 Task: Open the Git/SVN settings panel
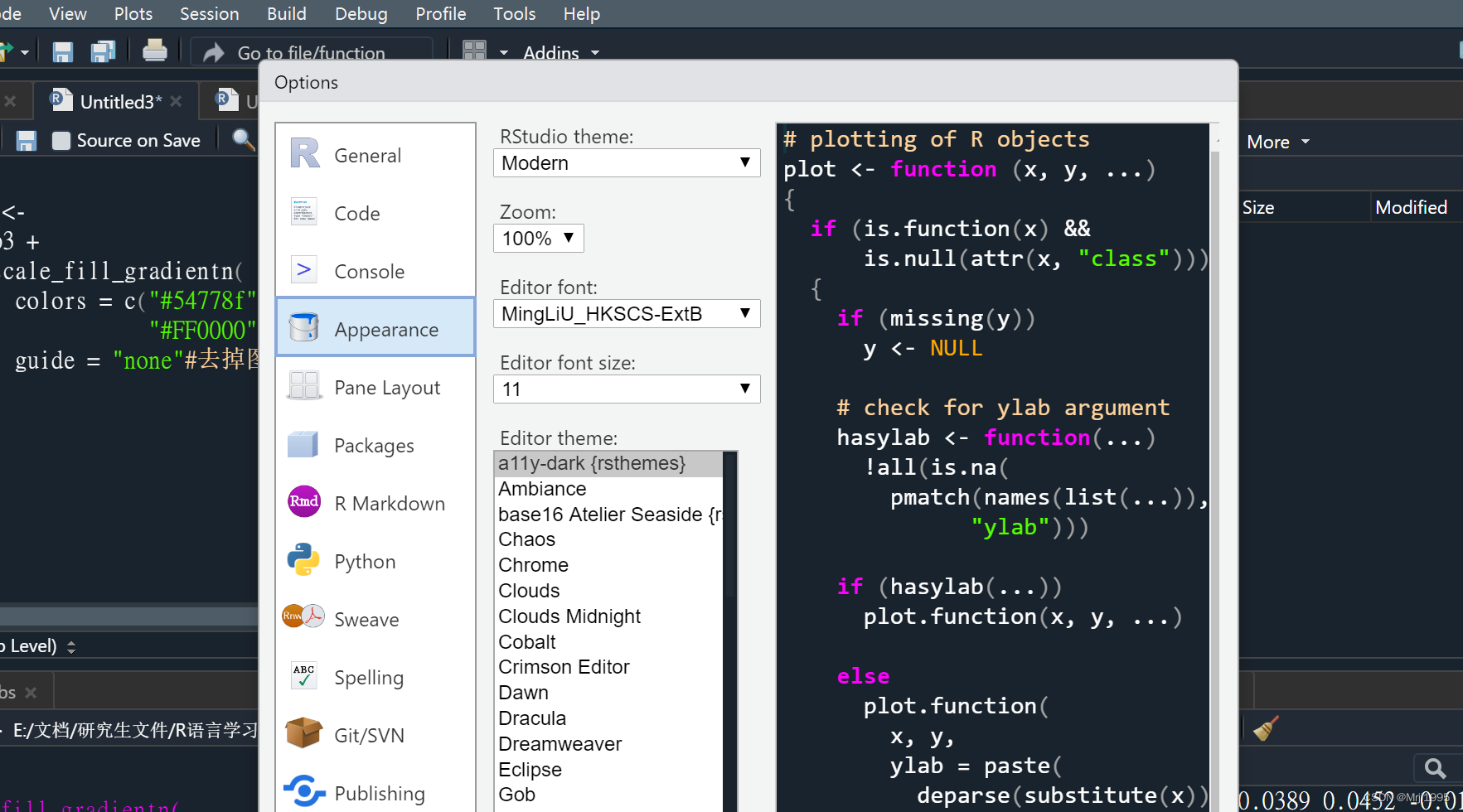(368, 734)
